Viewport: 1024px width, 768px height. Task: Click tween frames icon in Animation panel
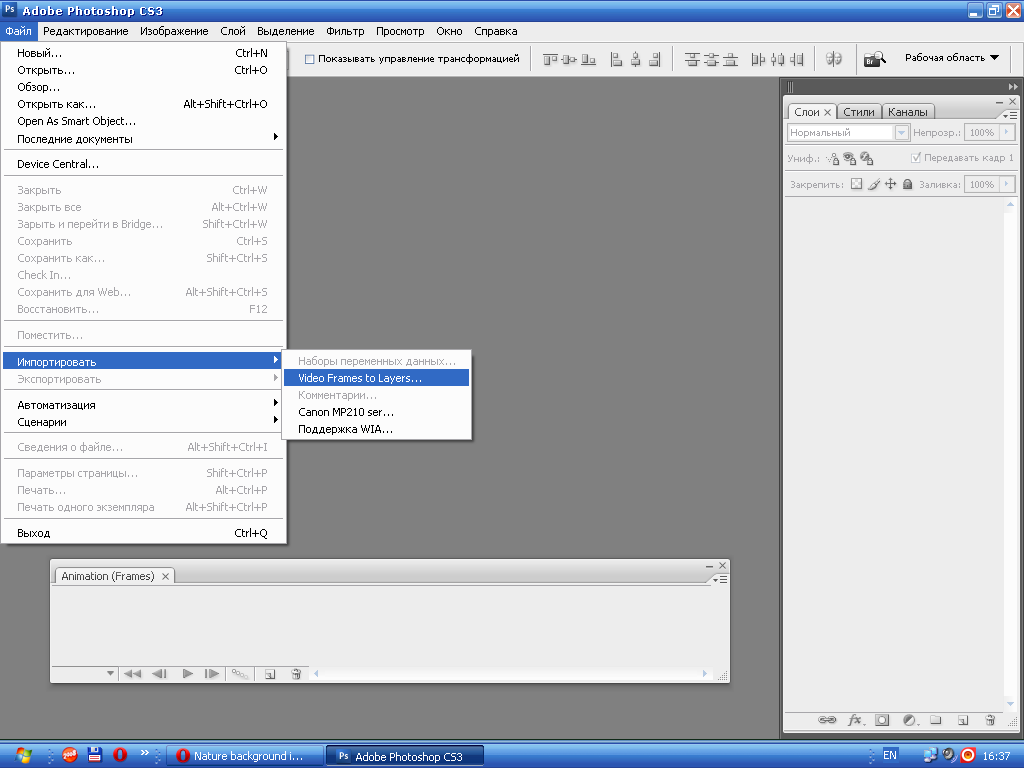tap(240, 674)
